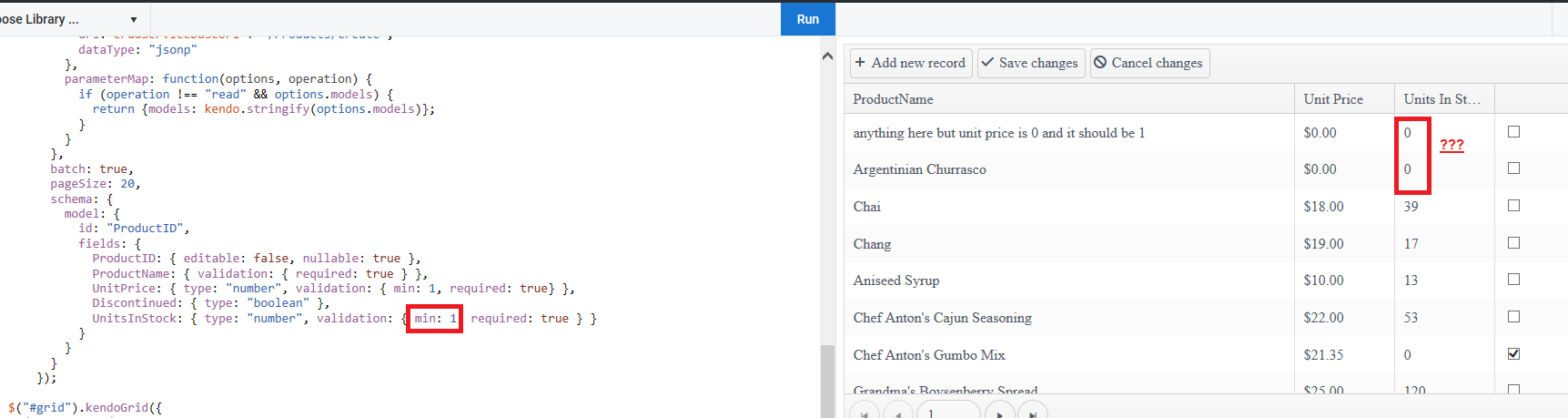
Task: Go to next grid page
Action: [x=999, y=413]
